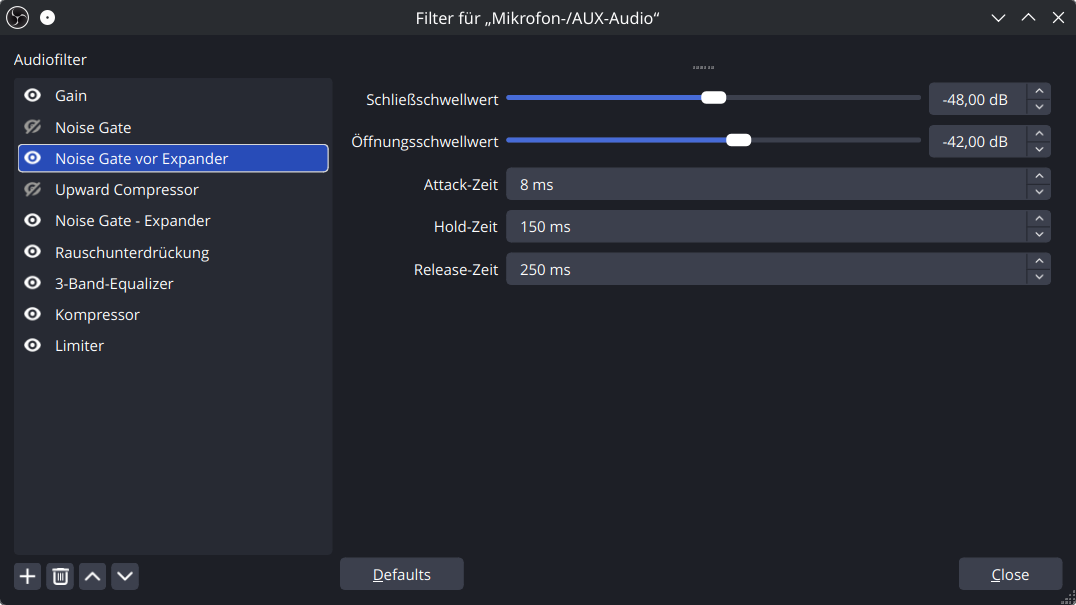Click the Schließschwellwert slider handle

point(714,97)
